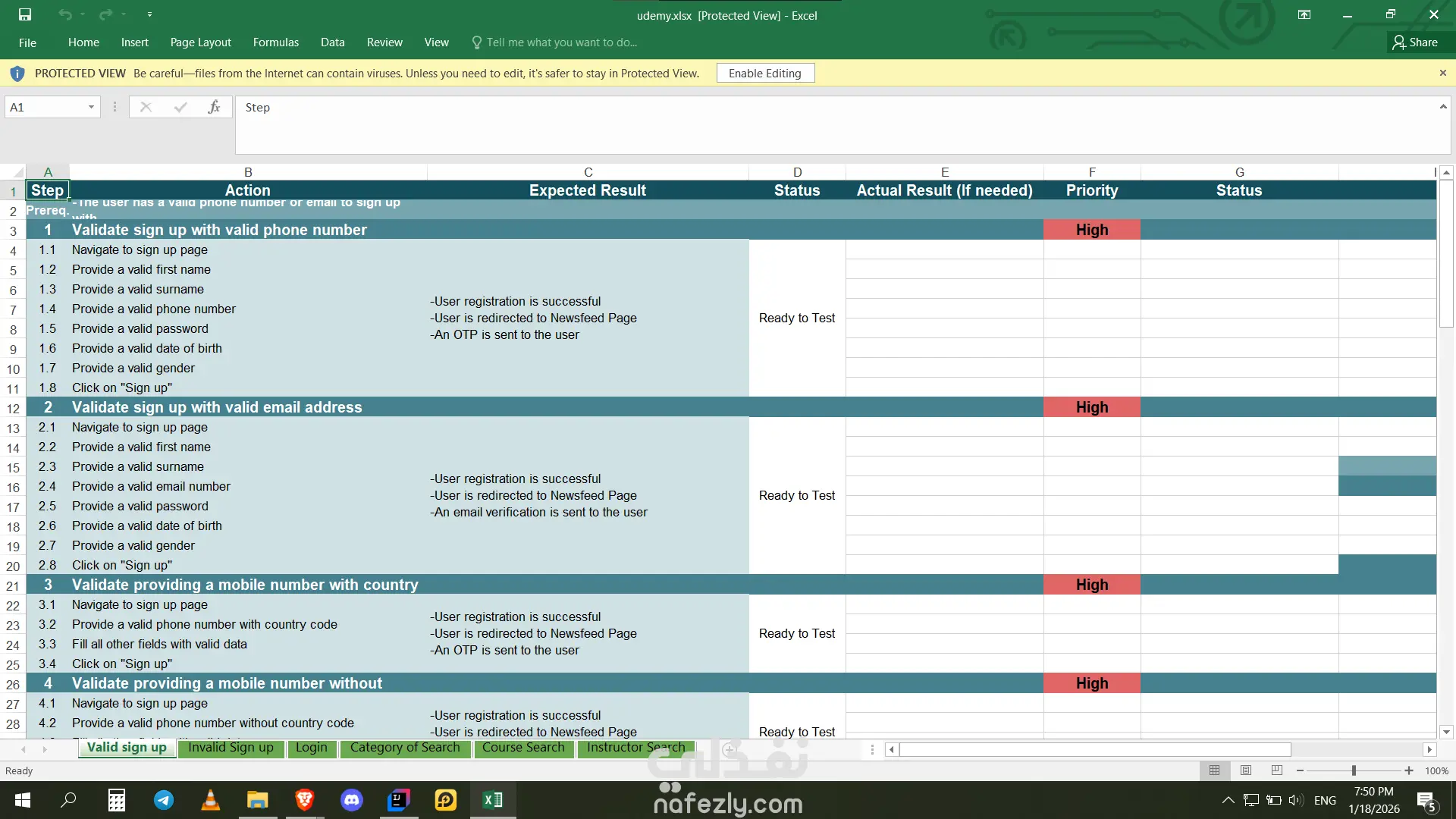Click the Share icon button
Image resolution: width=1456 pixels, height=819 pixels.
[x=1415, y=42]
